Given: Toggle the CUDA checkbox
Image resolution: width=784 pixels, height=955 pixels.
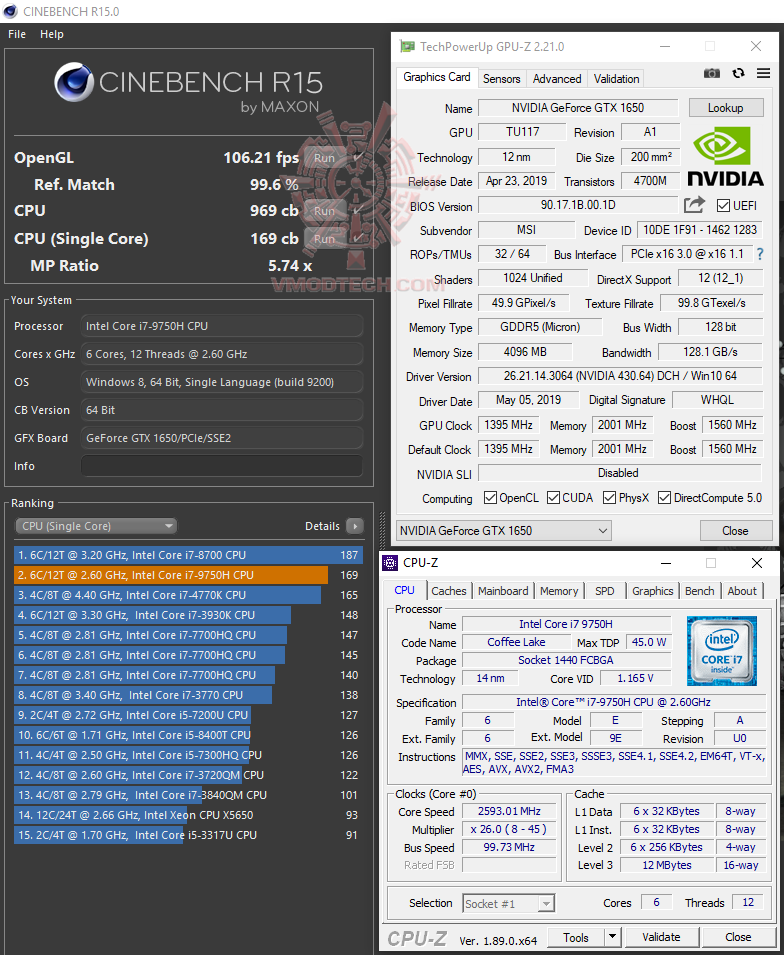Looking at the screenshot, I should 553,498.
